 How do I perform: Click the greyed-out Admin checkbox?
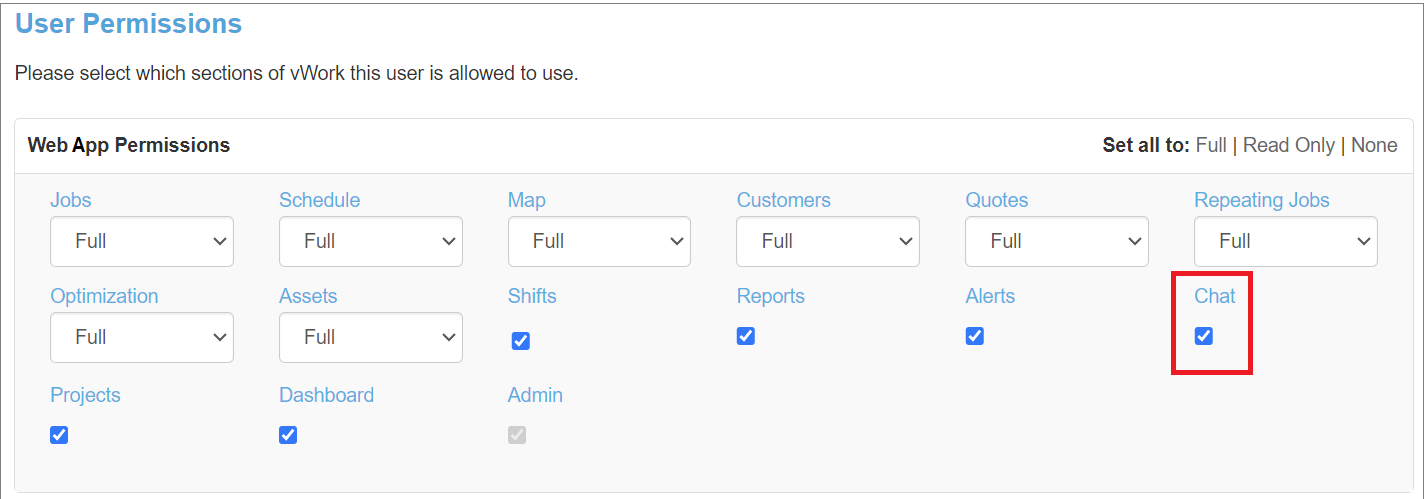(x=517, y=435)
